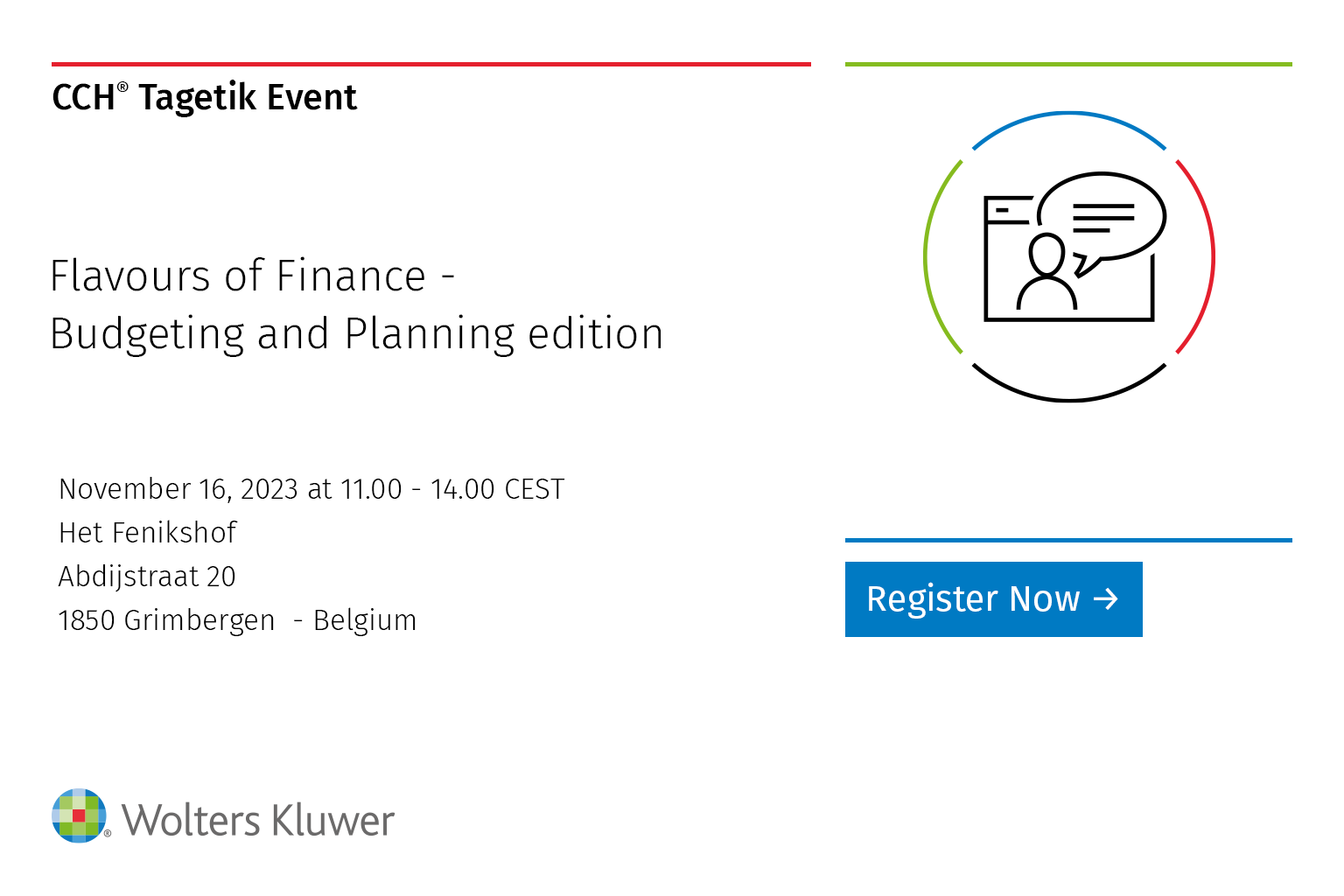Click the Abdijstraat 20 address line
The image size is (1344, 896).
pos(147,577)
